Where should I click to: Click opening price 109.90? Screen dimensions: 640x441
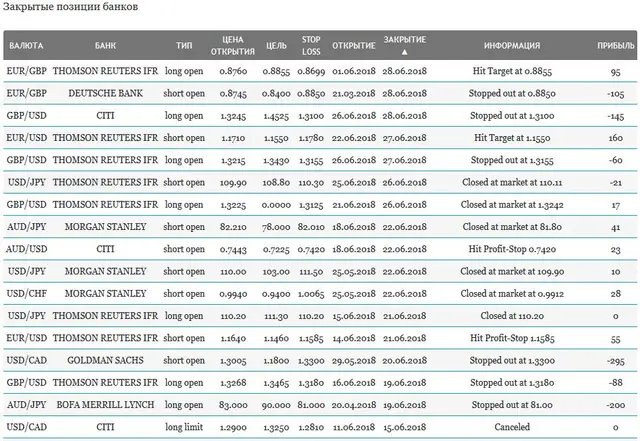click(233, 183)
